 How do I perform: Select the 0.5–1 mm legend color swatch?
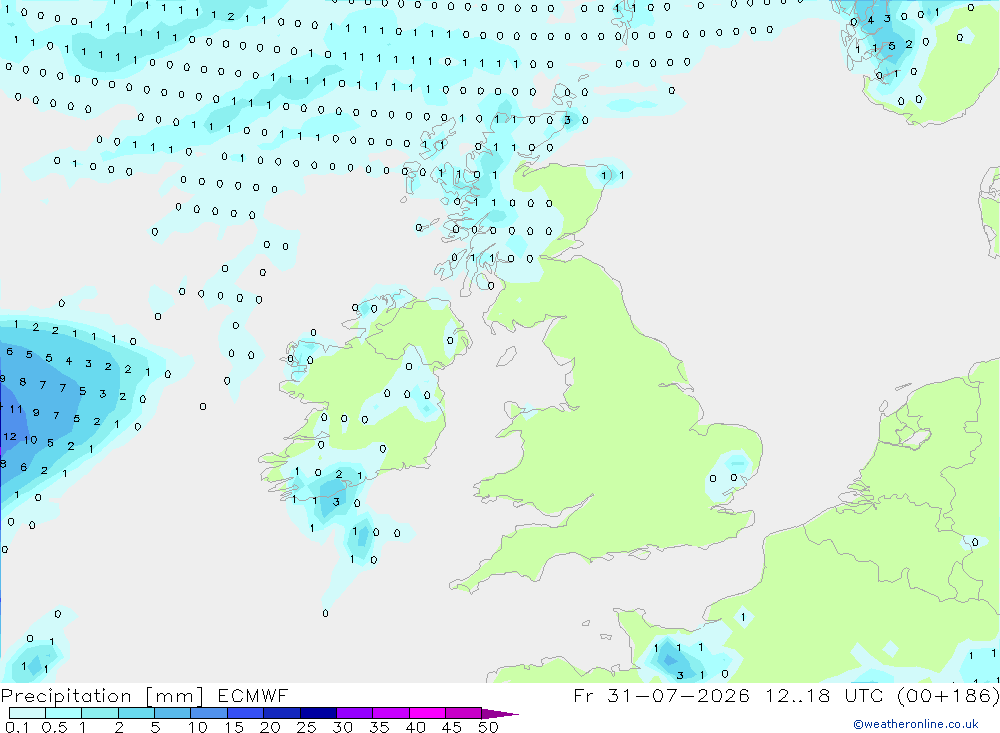63,713
